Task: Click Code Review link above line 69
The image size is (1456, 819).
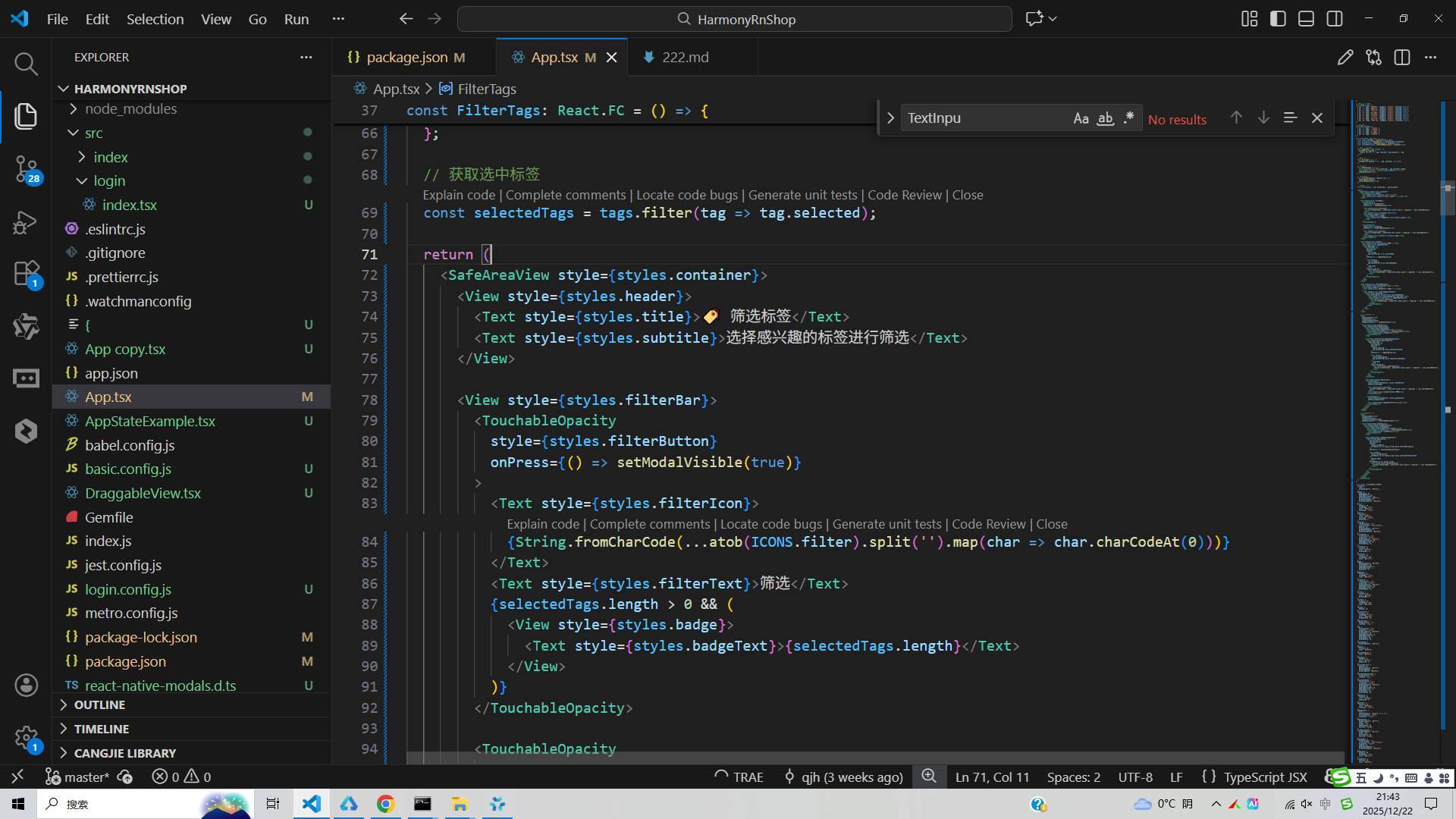Action: [904, 195]
